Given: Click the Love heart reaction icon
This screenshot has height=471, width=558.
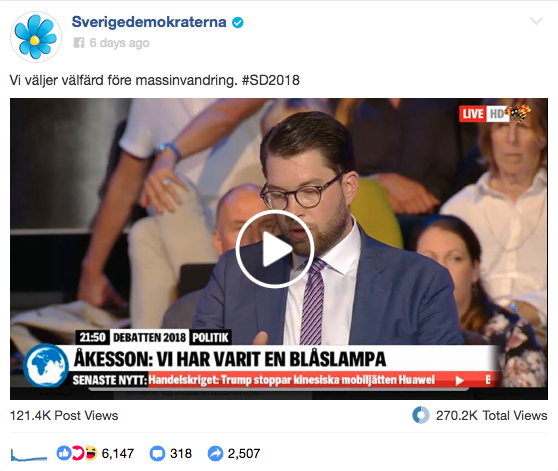Looking at the screenshot, I should click(x=76, y=453).
